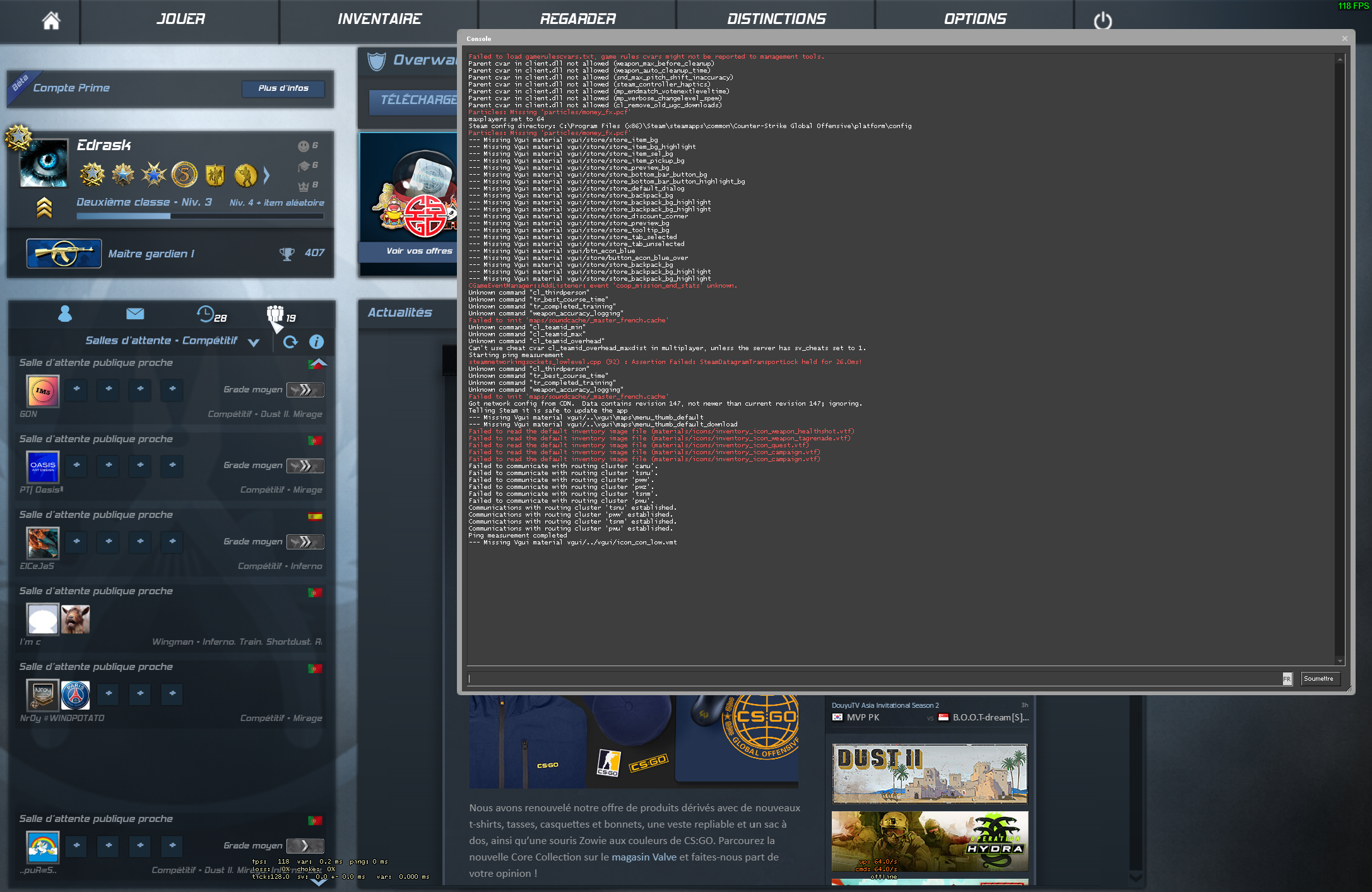Click the console vertical scrollbar

point(1339,360)
